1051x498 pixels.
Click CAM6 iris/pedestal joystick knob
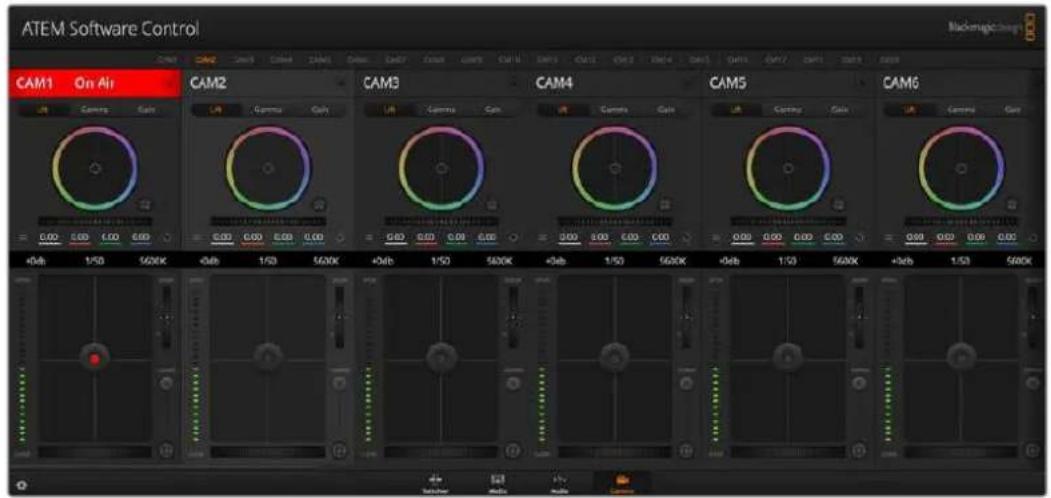pos(961,358)
